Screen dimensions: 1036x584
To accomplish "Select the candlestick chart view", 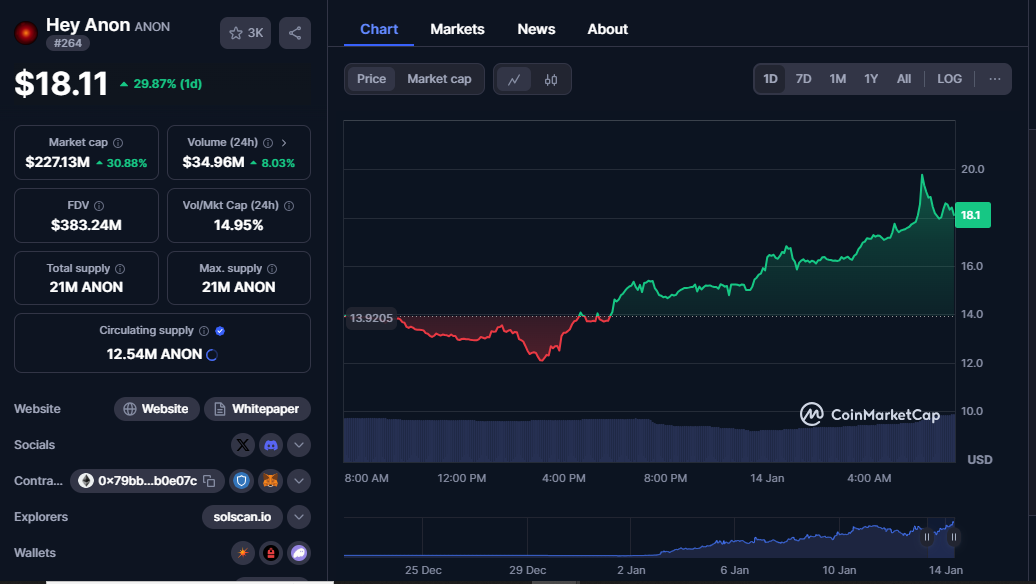I will [552, 79].
